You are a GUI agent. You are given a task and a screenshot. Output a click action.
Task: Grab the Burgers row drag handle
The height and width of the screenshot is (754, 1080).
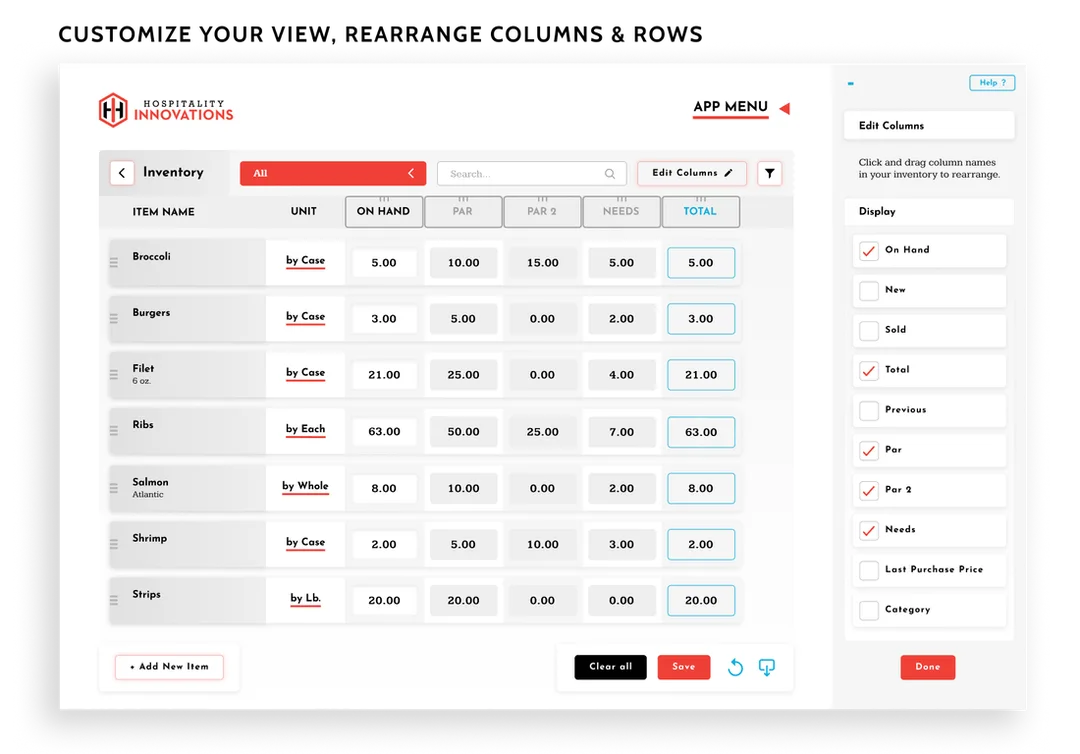click(114, 318)
